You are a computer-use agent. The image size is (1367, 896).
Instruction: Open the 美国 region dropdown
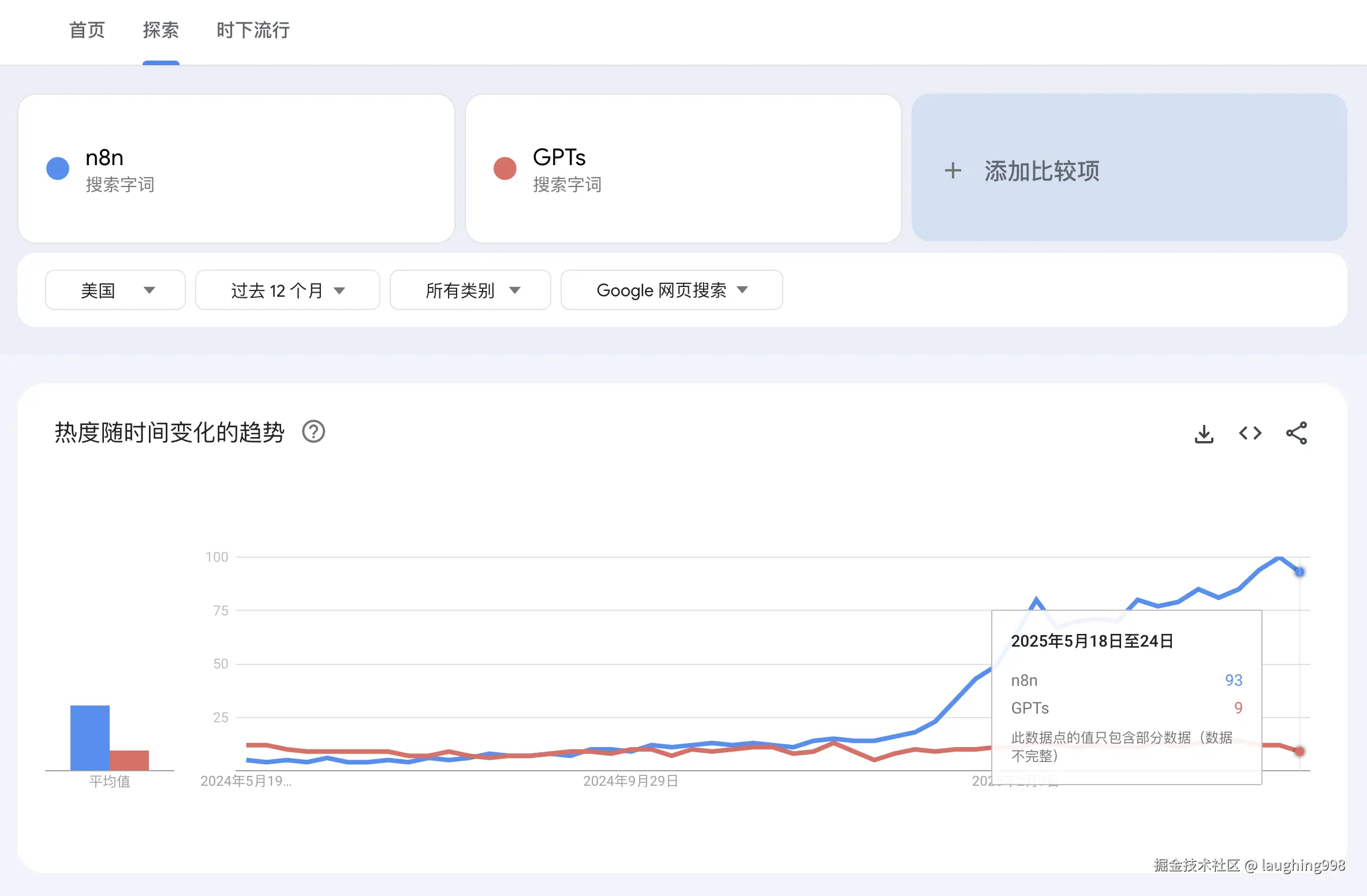pyautogui.click(x=115, y=290)
